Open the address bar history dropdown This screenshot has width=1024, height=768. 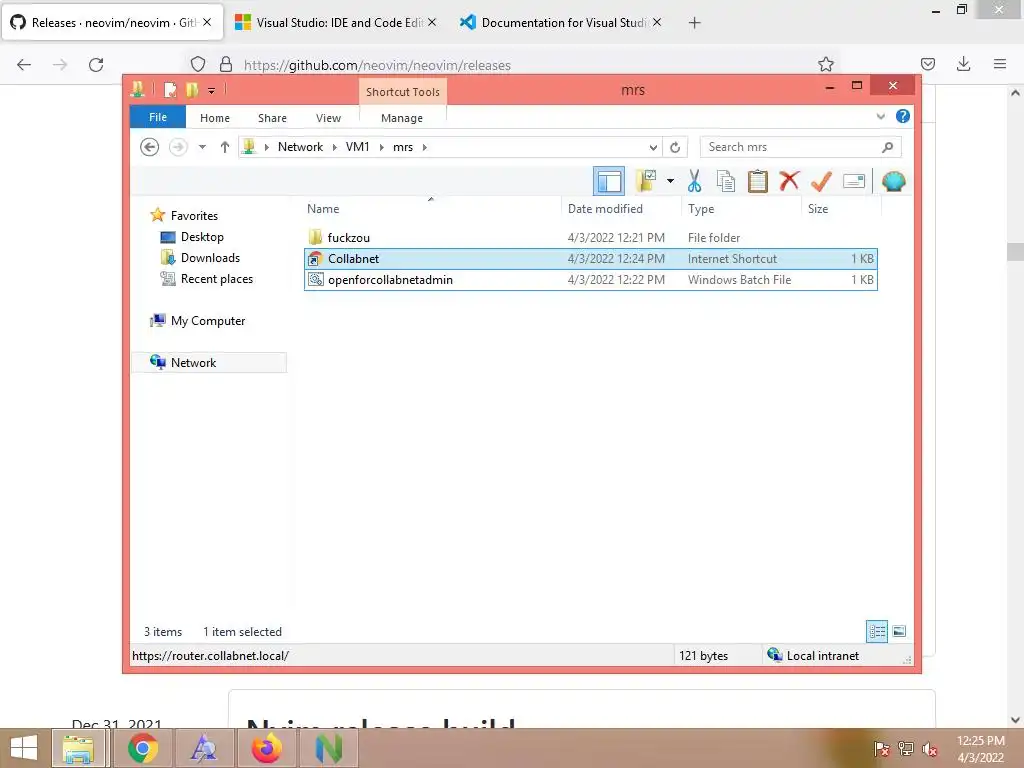pos(653,147)
